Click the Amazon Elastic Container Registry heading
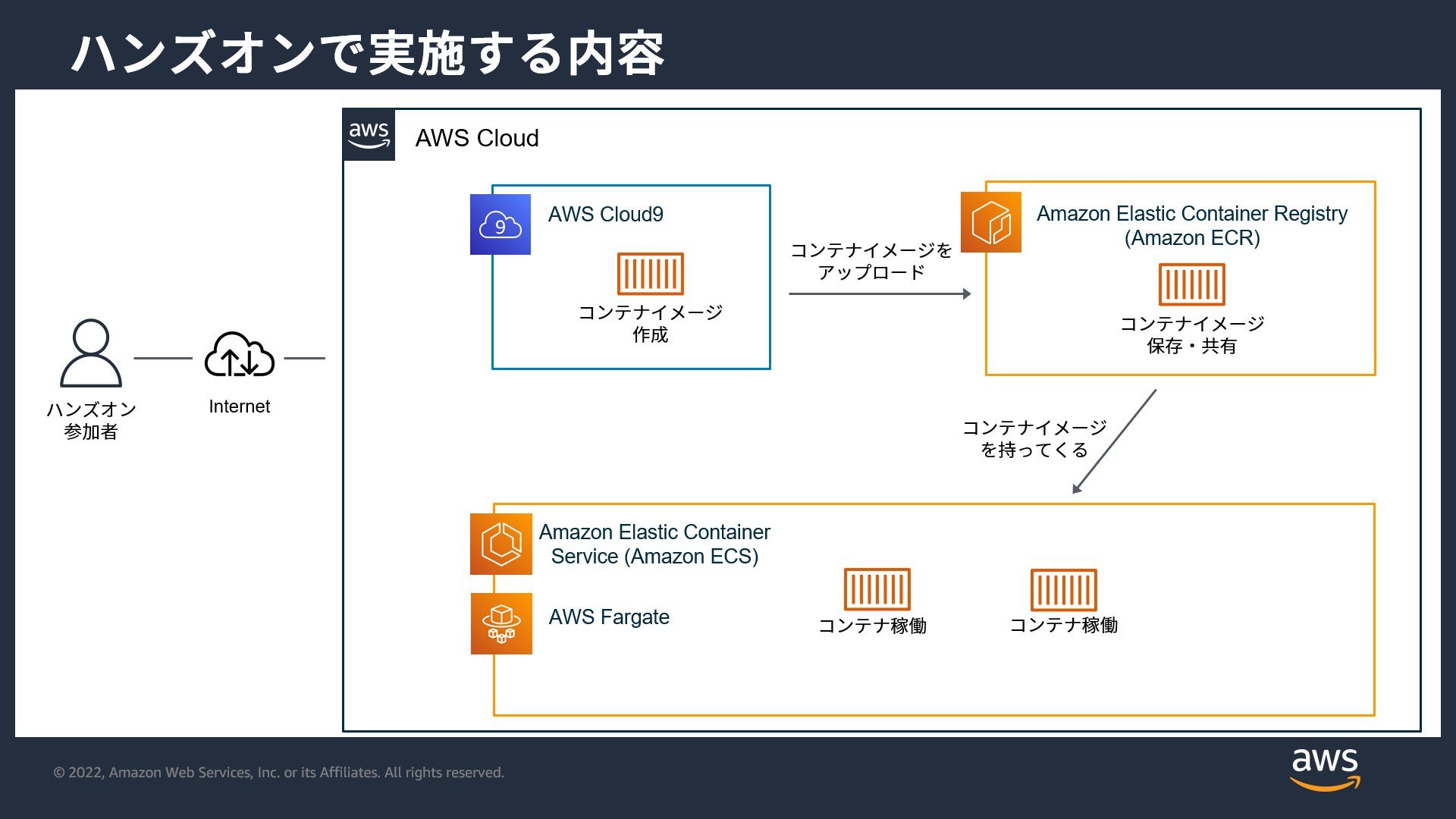The width and height of the screenshot is (1456, 819). [1192, 213]
